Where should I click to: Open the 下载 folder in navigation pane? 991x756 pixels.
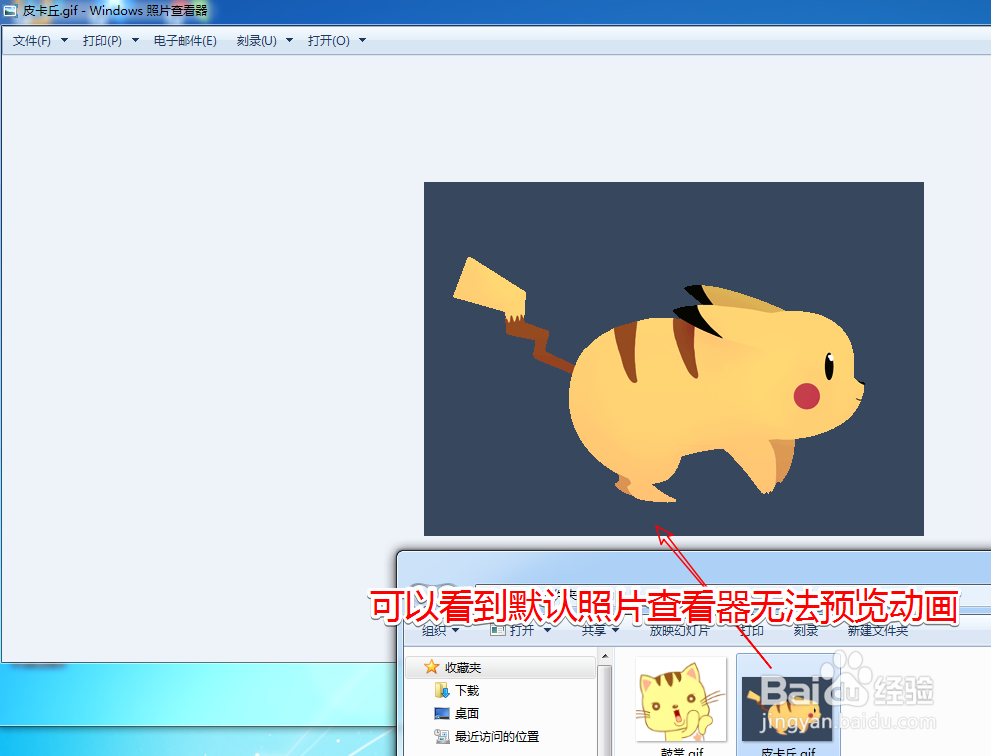pyautogui.click(x=457, y=690)
